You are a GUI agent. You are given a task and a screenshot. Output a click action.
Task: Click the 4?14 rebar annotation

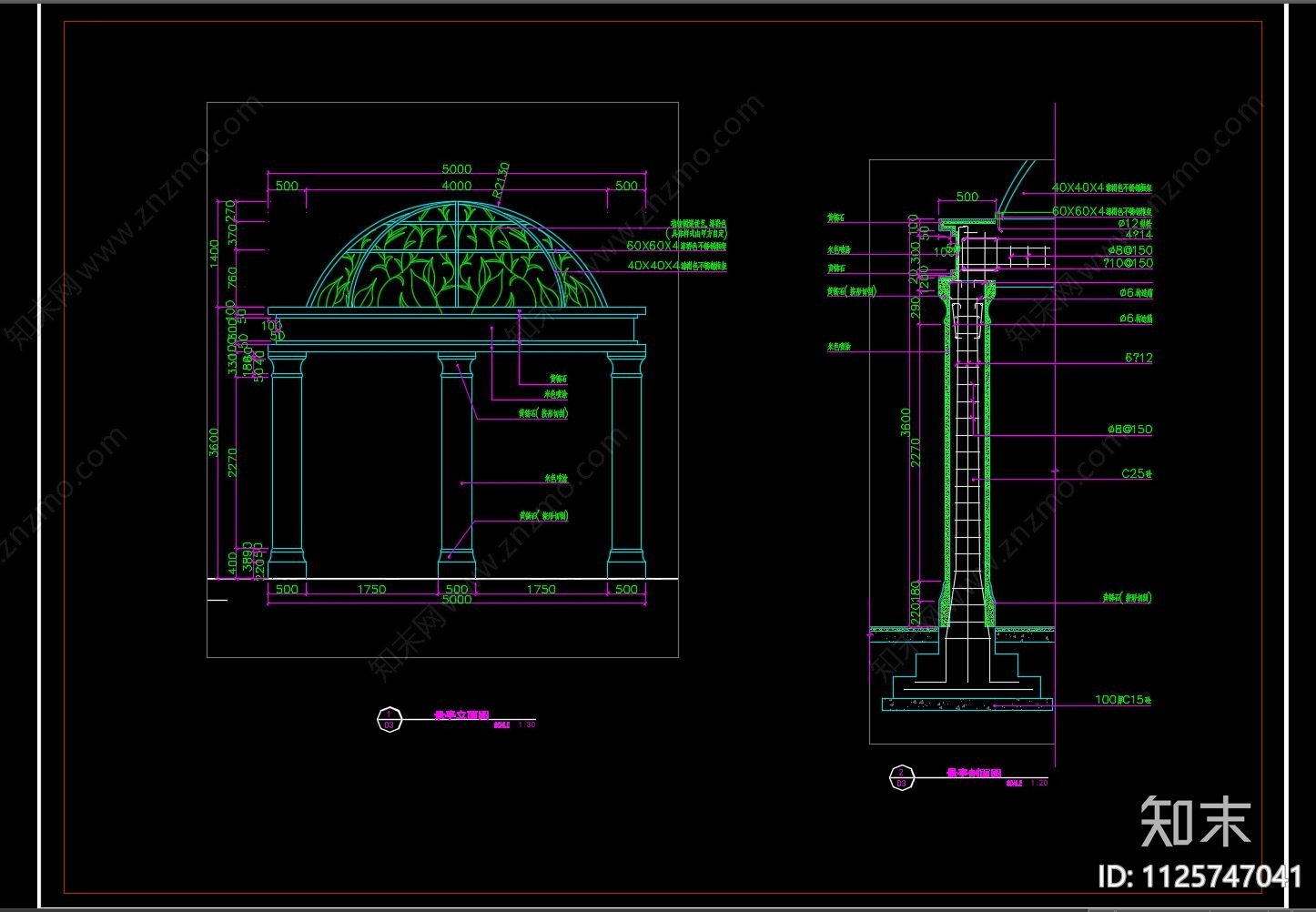pos(1139,235)
